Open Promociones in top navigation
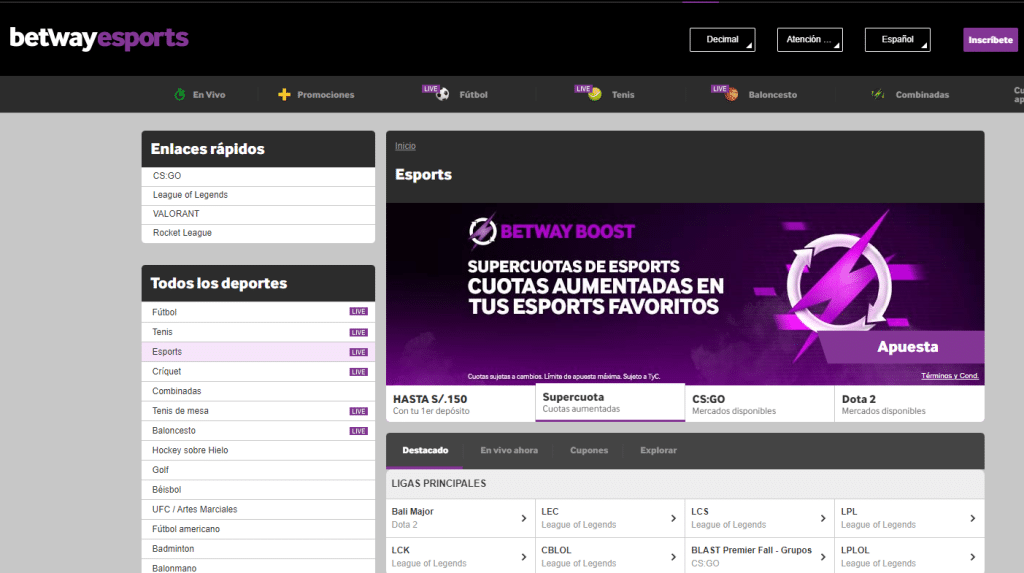Viewport: 1024px width, 573px height. (316, 94)
